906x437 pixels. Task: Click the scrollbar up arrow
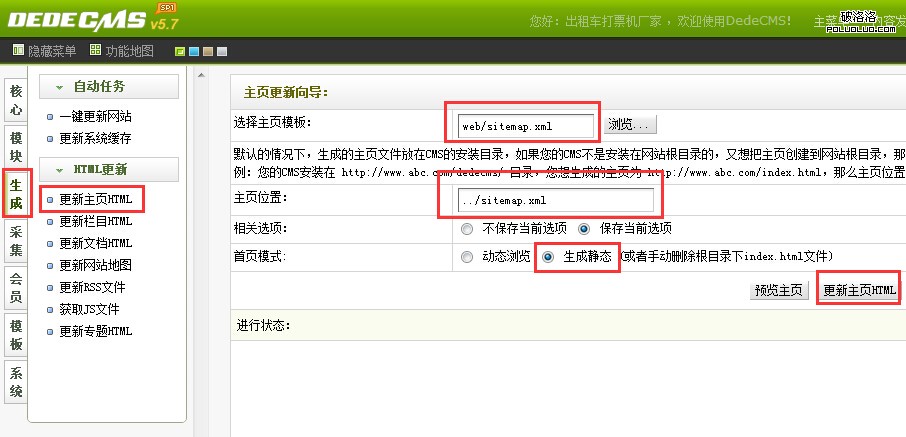click(201, 75)
